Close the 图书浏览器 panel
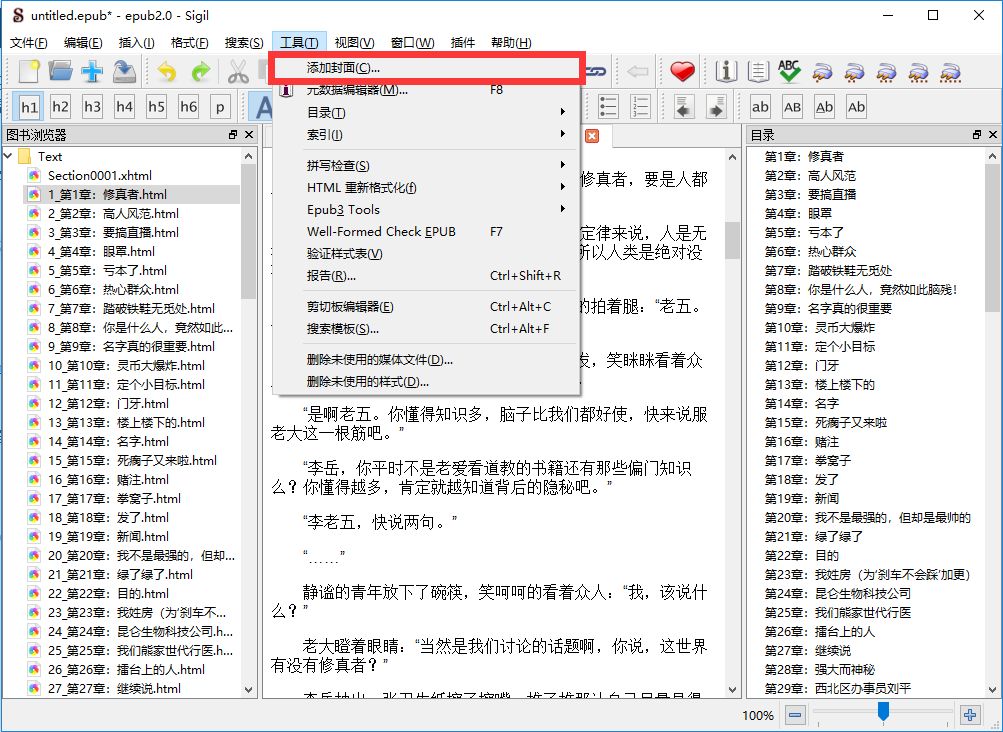This screenshot has width=1003, height=732. click(249, 134)
